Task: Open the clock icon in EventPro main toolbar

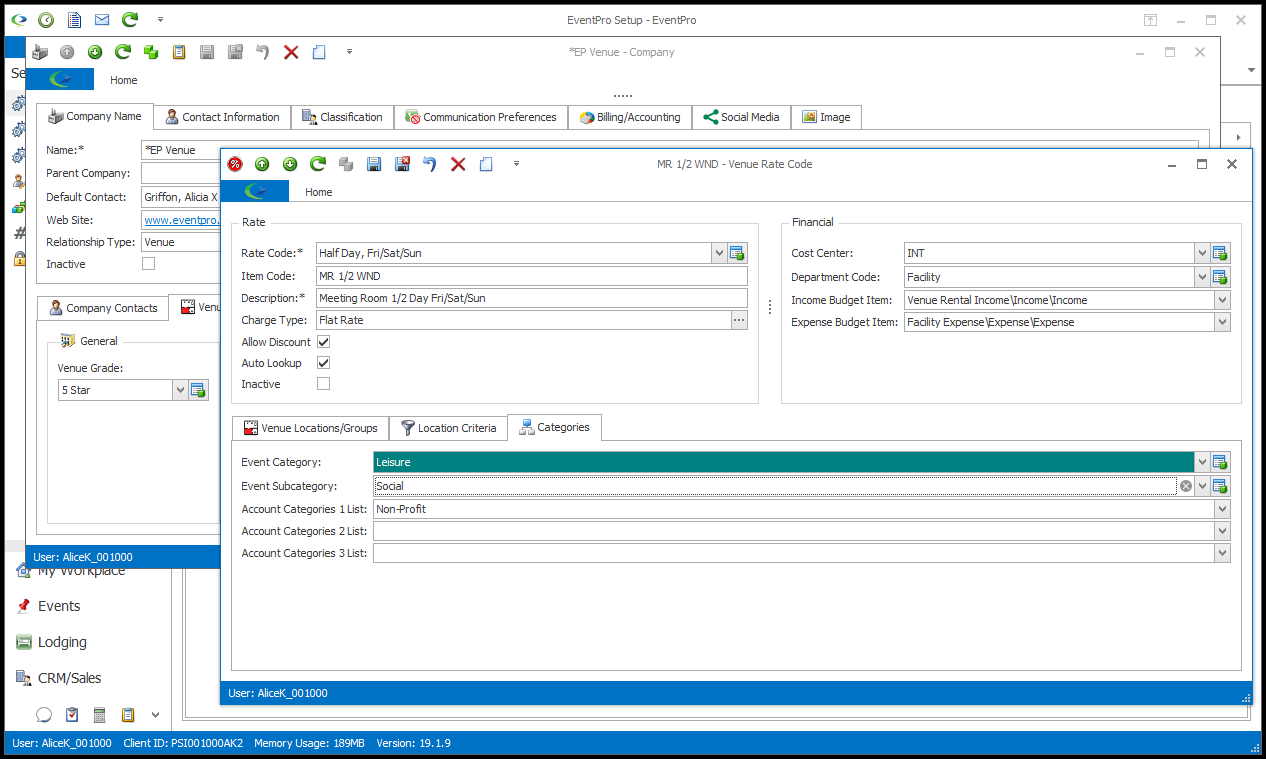Action: point(46,20)
